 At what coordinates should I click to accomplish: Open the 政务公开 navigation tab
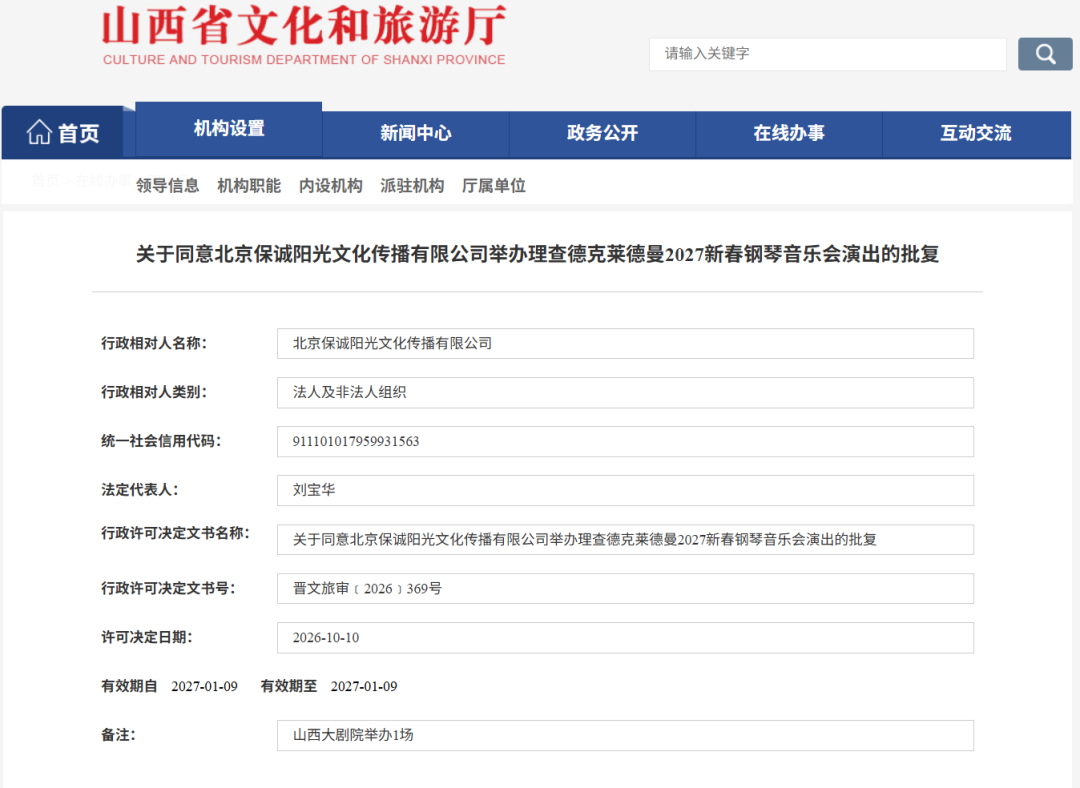(603, 134)
